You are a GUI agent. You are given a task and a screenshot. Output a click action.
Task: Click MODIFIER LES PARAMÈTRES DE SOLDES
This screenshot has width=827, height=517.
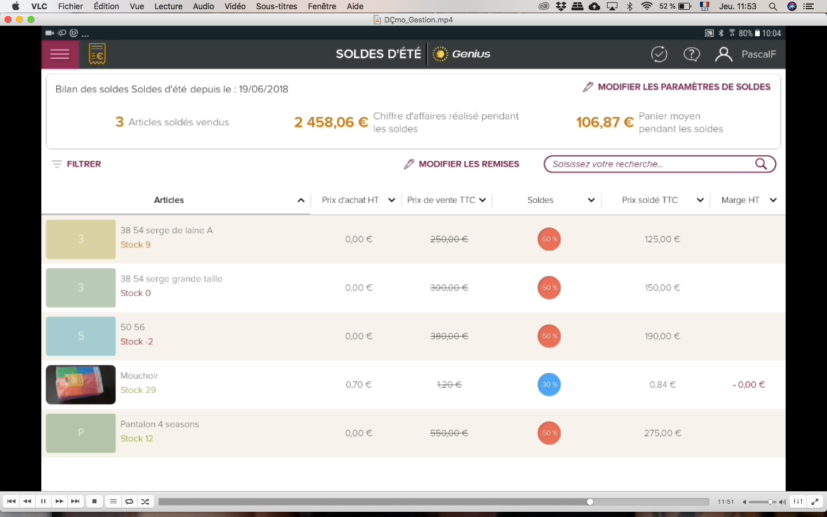coord(677,87)
